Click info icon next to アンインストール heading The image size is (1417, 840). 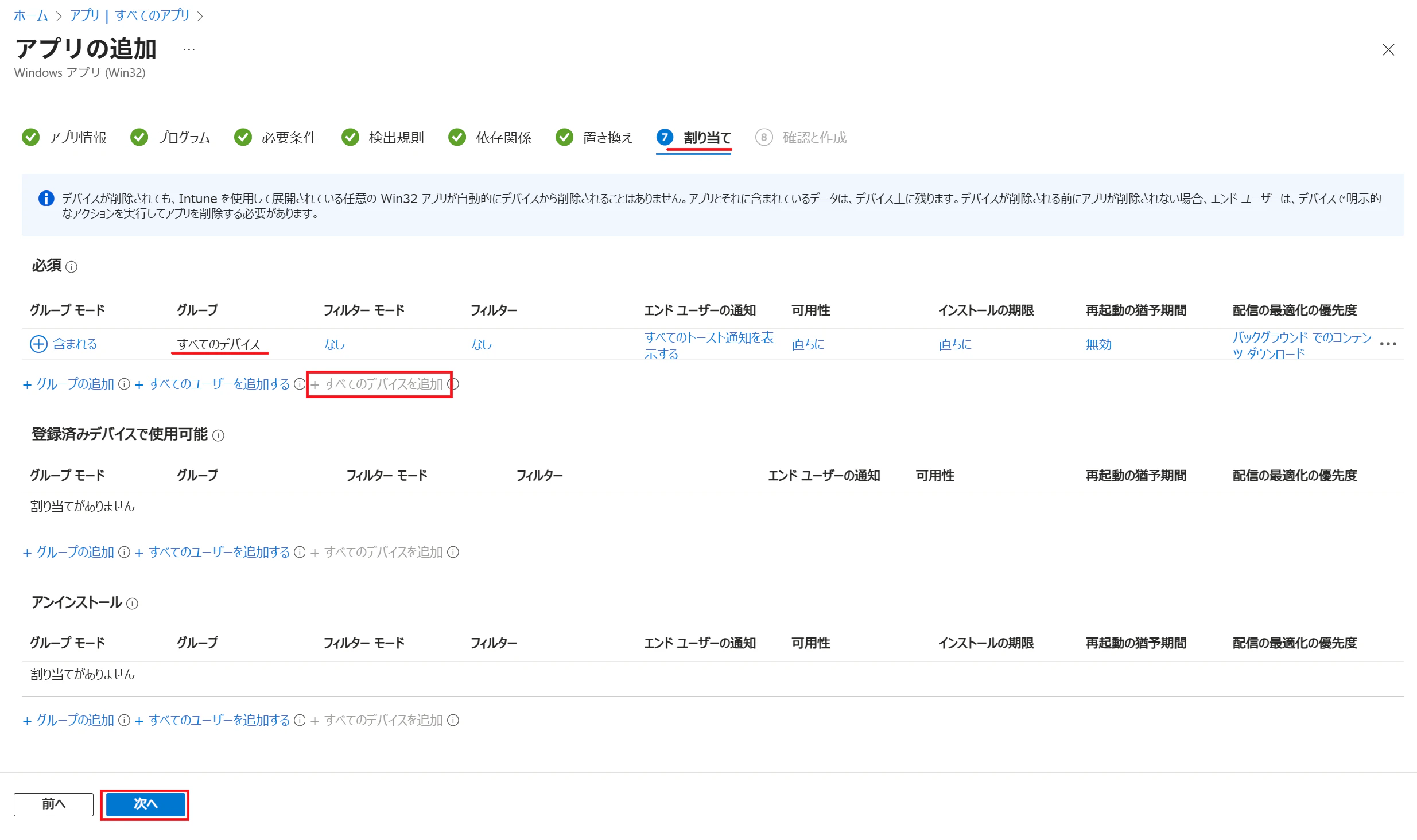[132, 604]
